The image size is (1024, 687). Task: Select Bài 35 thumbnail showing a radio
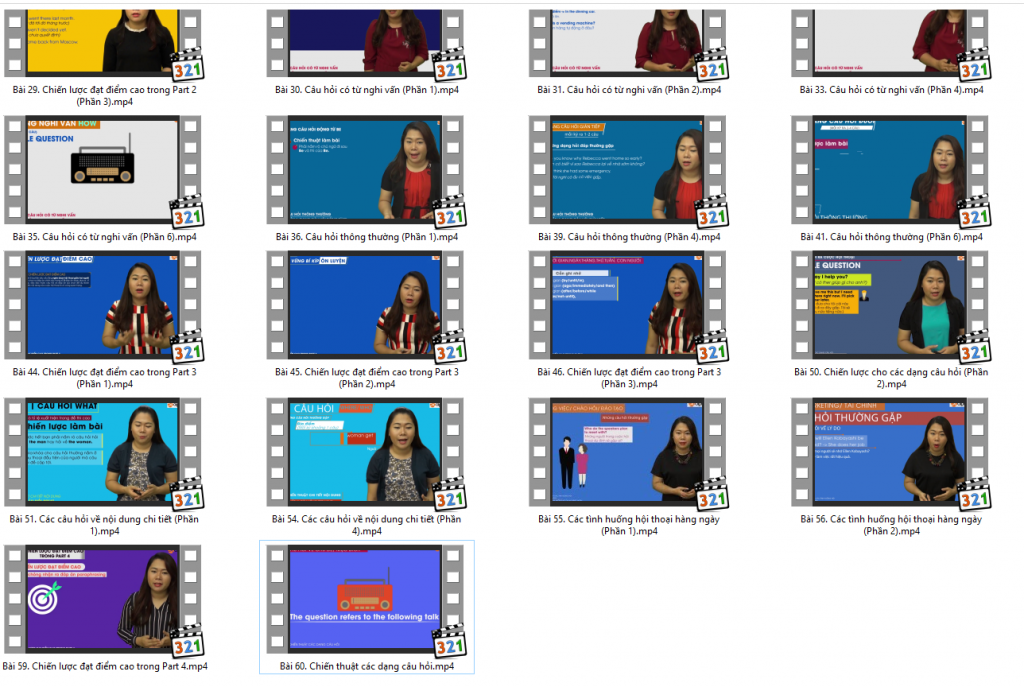coord(103,168)
